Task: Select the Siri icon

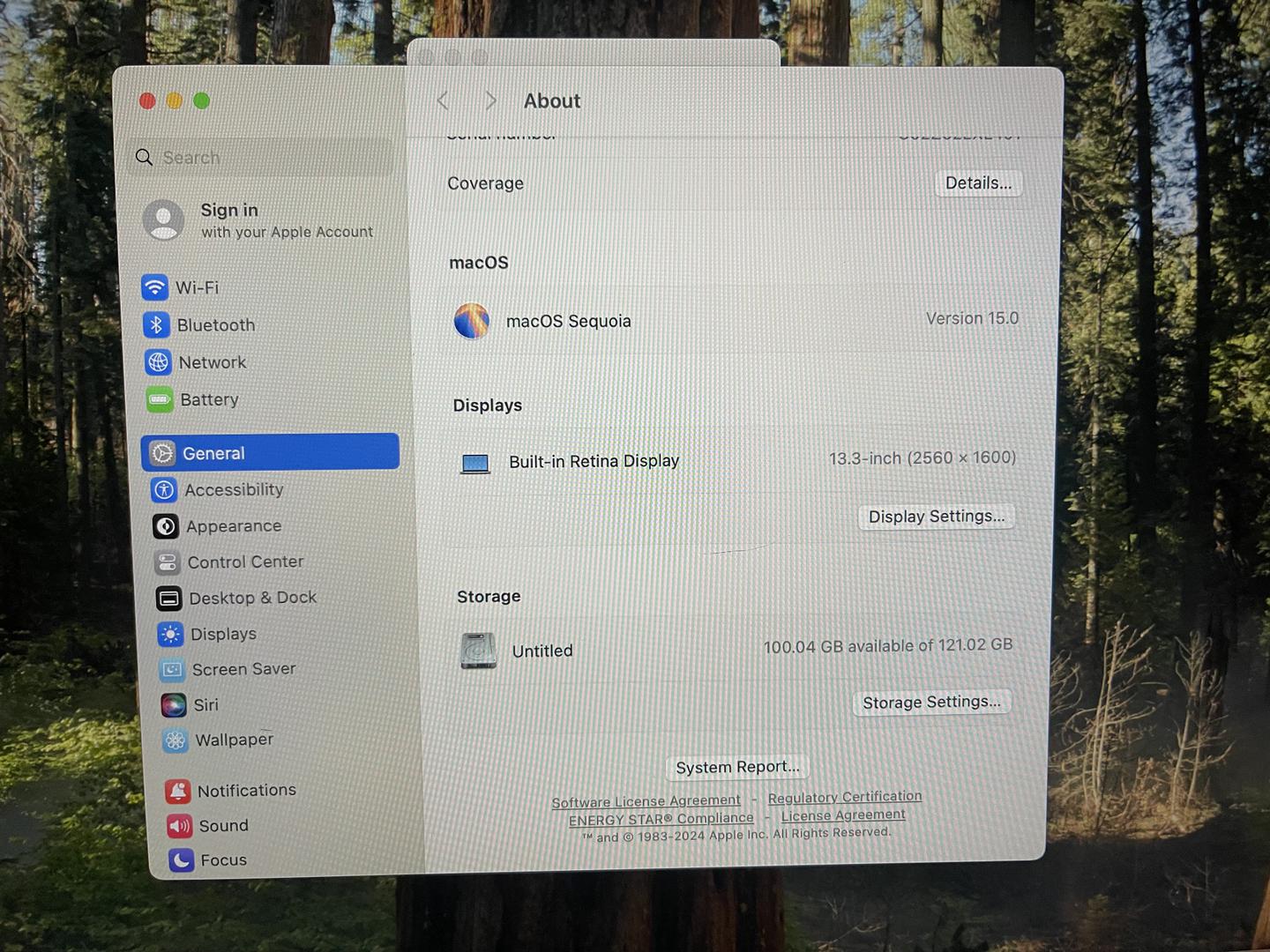Action: [x=174, y=705]
